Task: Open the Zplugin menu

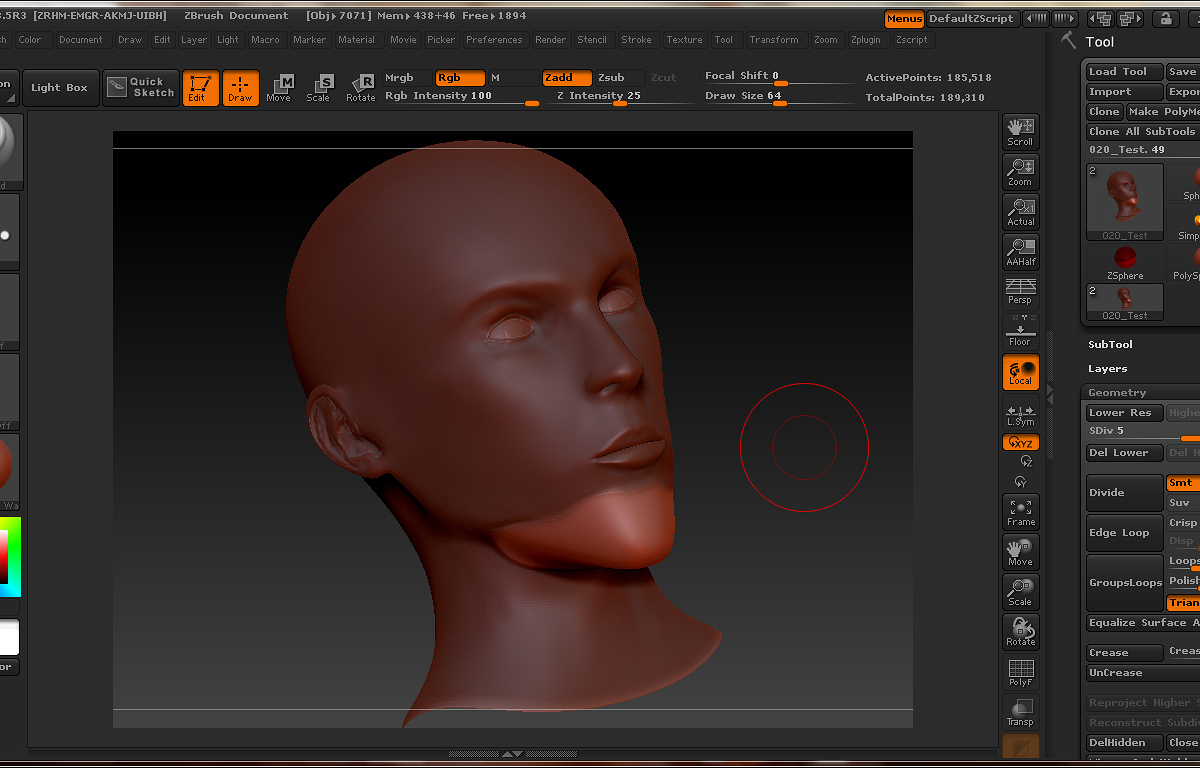Action: [866, 40]
